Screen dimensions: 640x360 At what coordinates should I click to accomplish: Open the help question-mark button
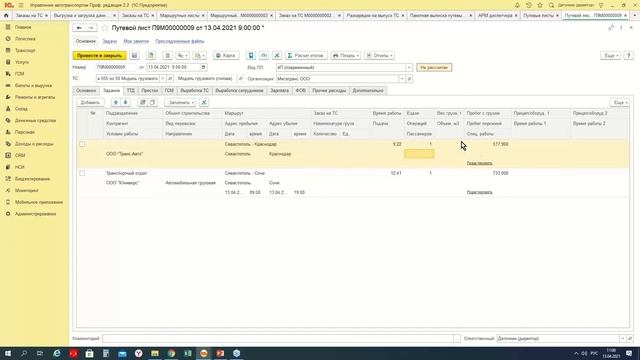[629, 56]
